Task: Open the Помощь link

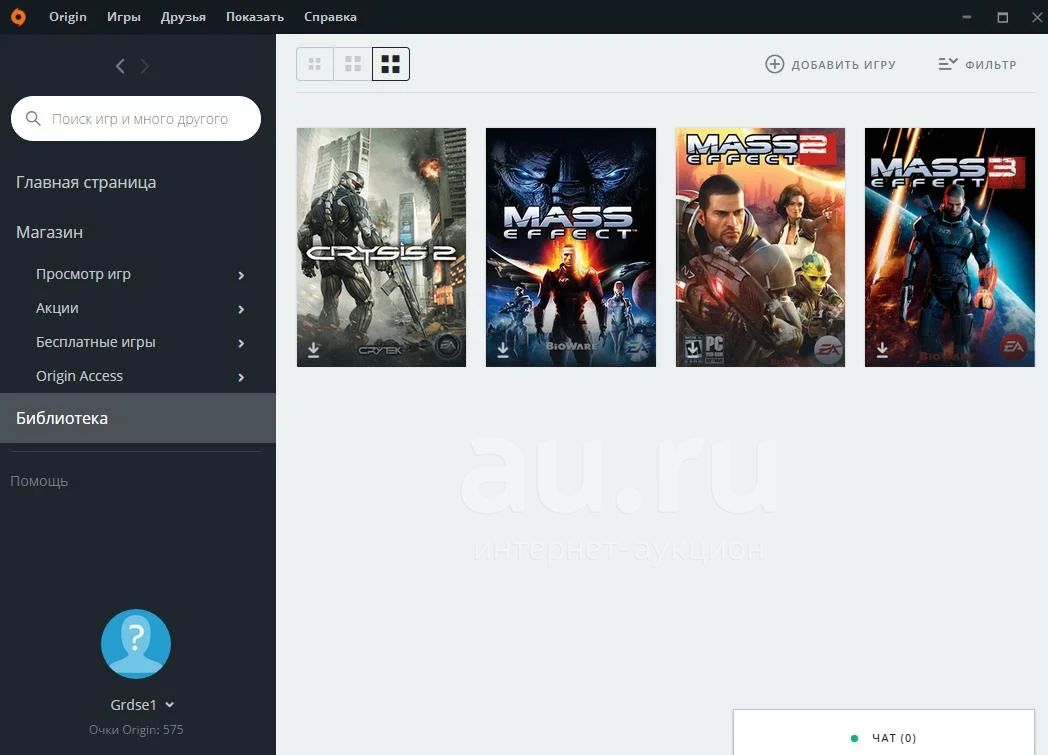Action: (x=39, y=481)
